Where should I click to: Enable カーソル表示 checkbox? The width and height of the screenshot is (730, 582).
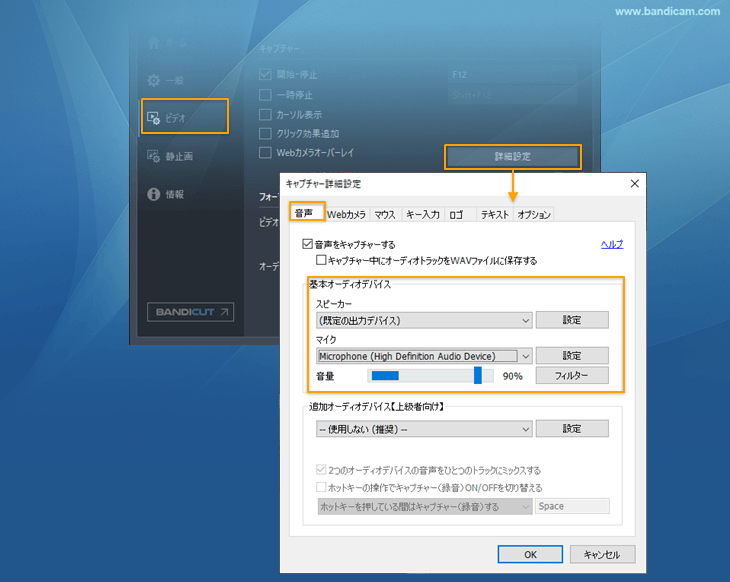click(x=265, y=115)
